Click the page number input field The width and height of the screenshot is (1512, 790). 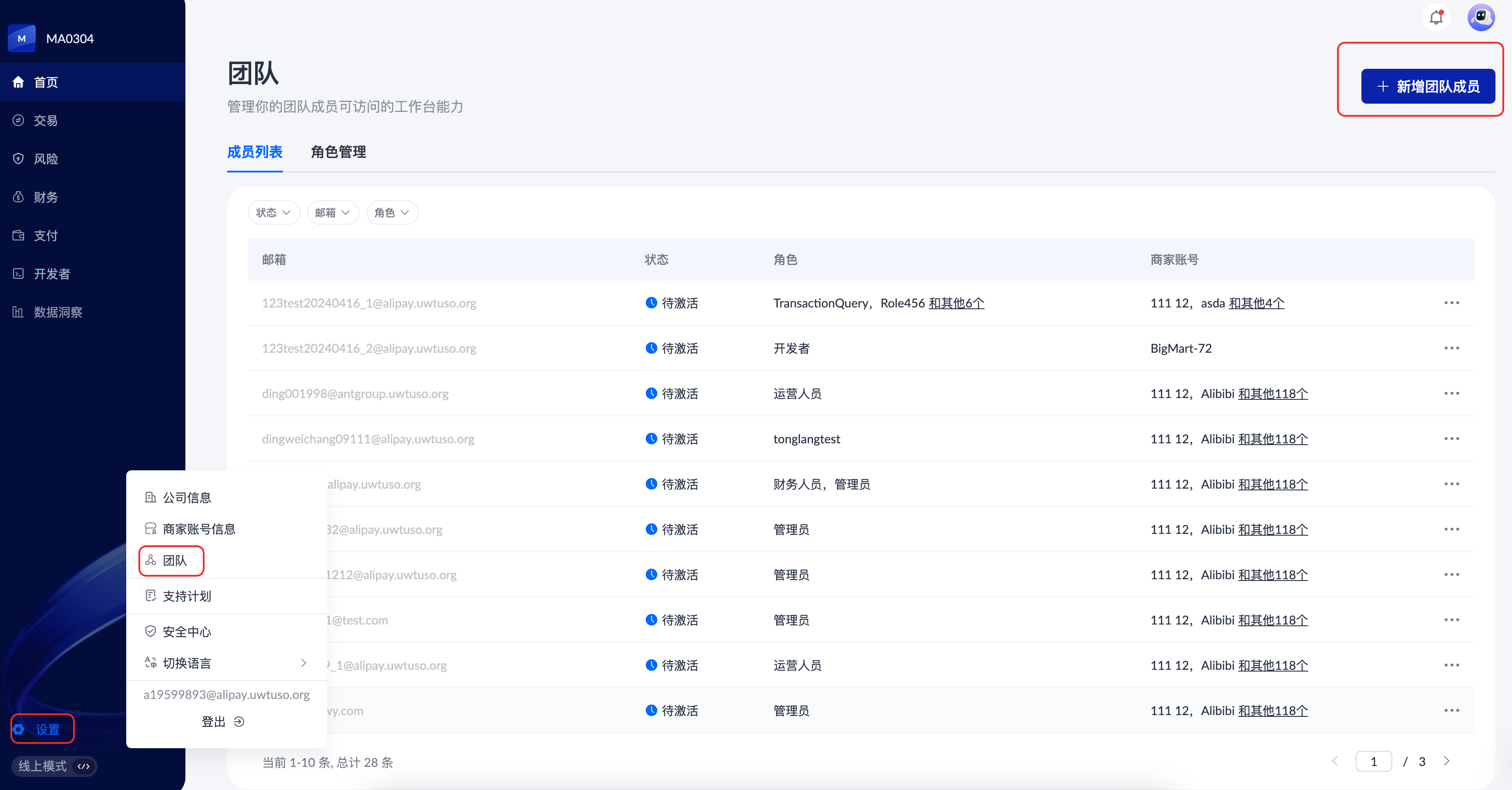point(1374,761)
